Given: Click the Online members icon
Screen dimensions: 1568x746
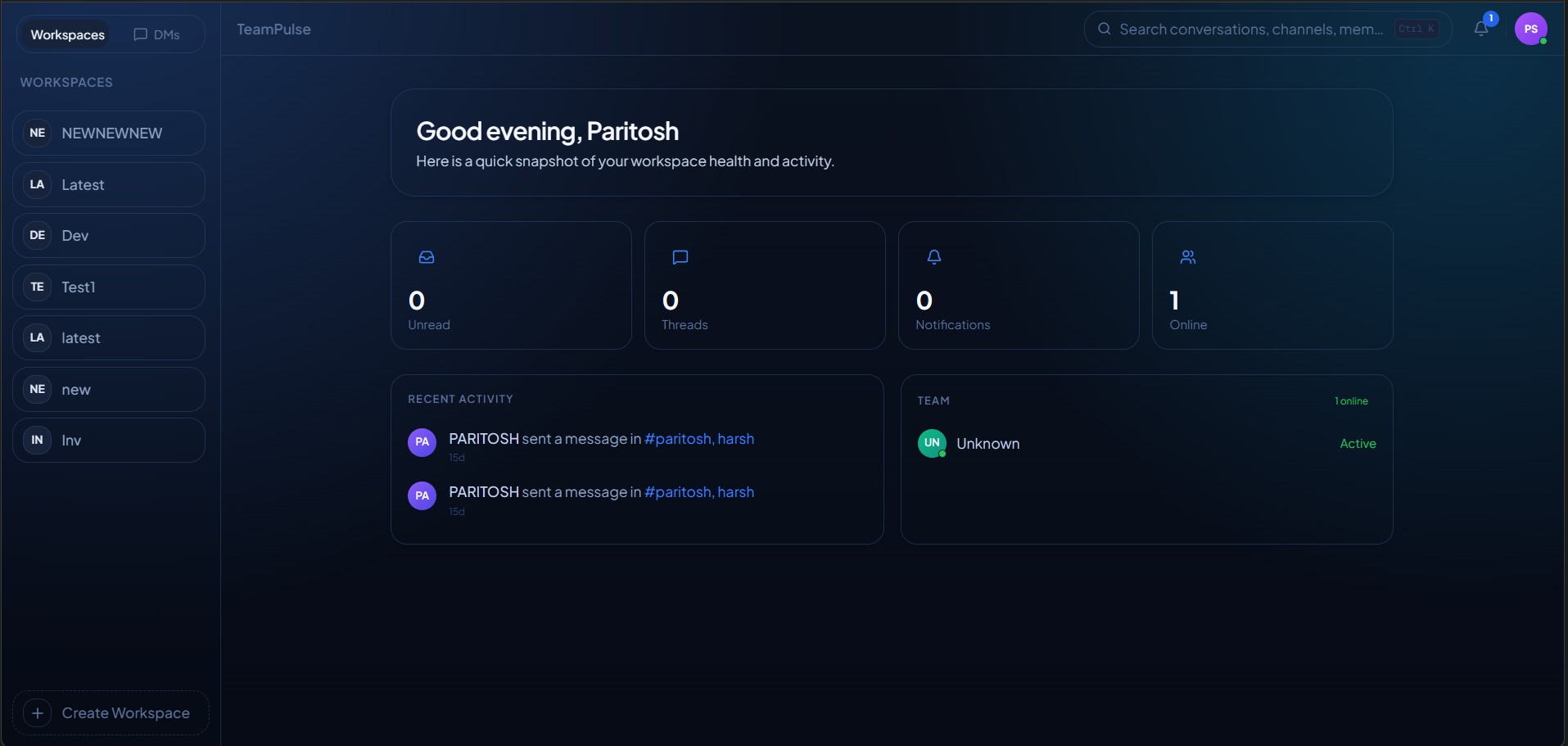Looking at the screenshot, I should 1188,257.
